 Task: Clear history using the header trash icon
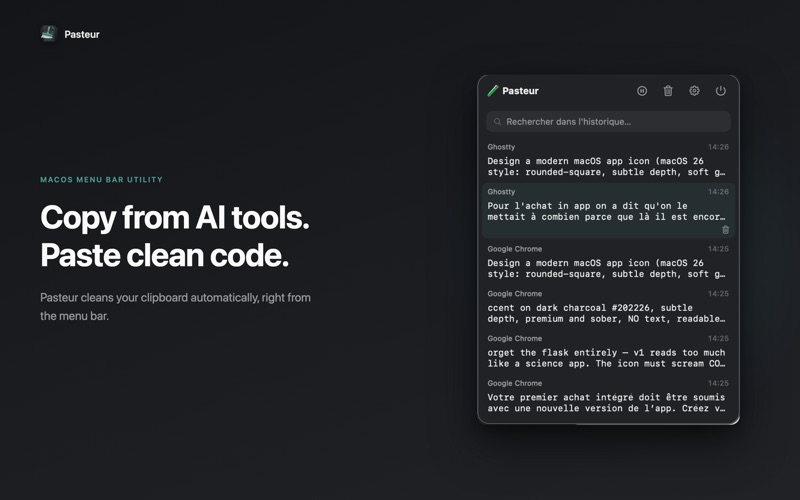668,91
